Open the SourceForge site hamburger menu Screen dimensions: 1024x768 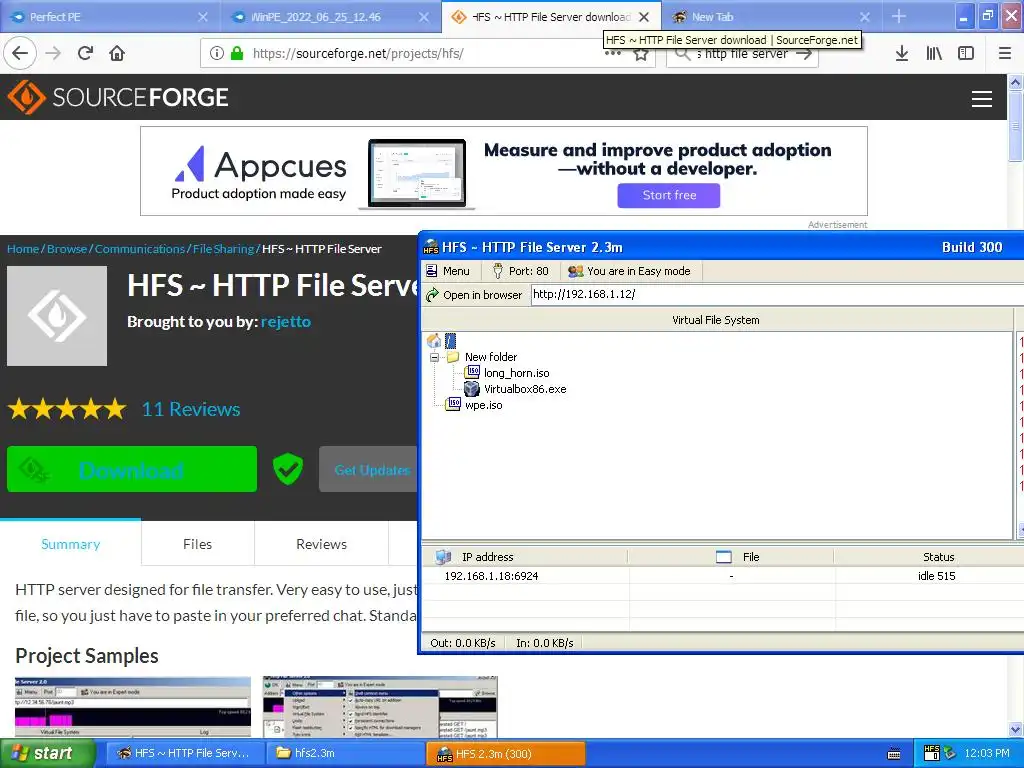pyautogui.click(x=982, y=99)
